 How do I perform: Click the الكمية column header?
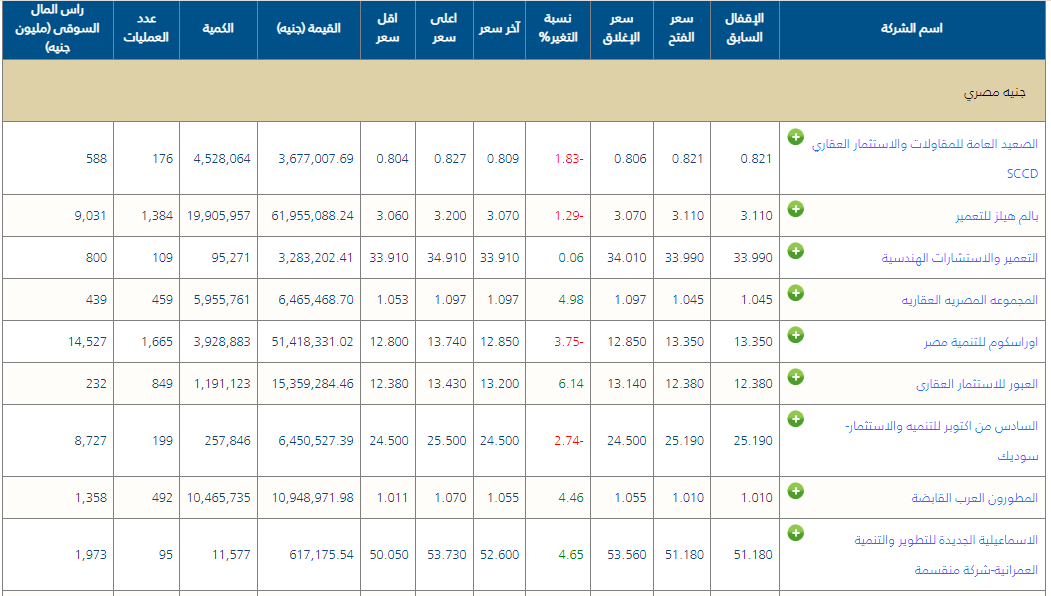(218, 29)
